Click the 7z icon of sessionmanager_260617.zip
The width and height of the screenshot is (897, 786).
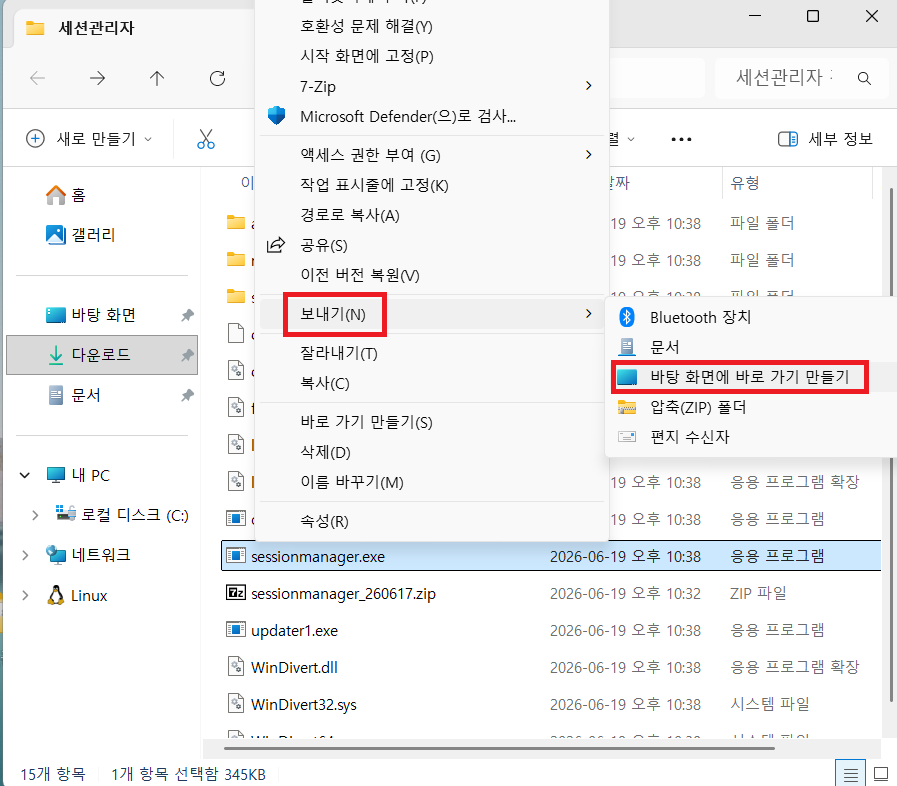coord(236,593)
